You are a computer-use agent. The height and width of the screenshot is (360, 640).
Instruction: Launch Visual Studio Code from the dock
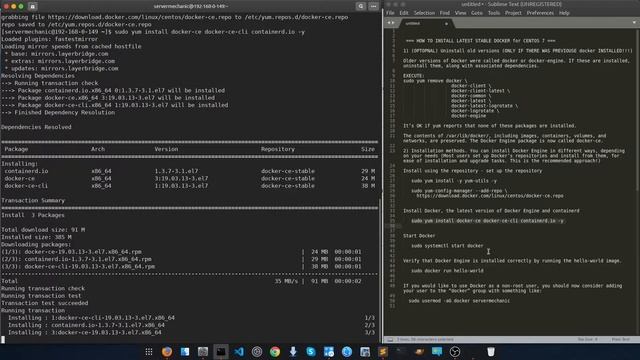[x=239, y=352]
